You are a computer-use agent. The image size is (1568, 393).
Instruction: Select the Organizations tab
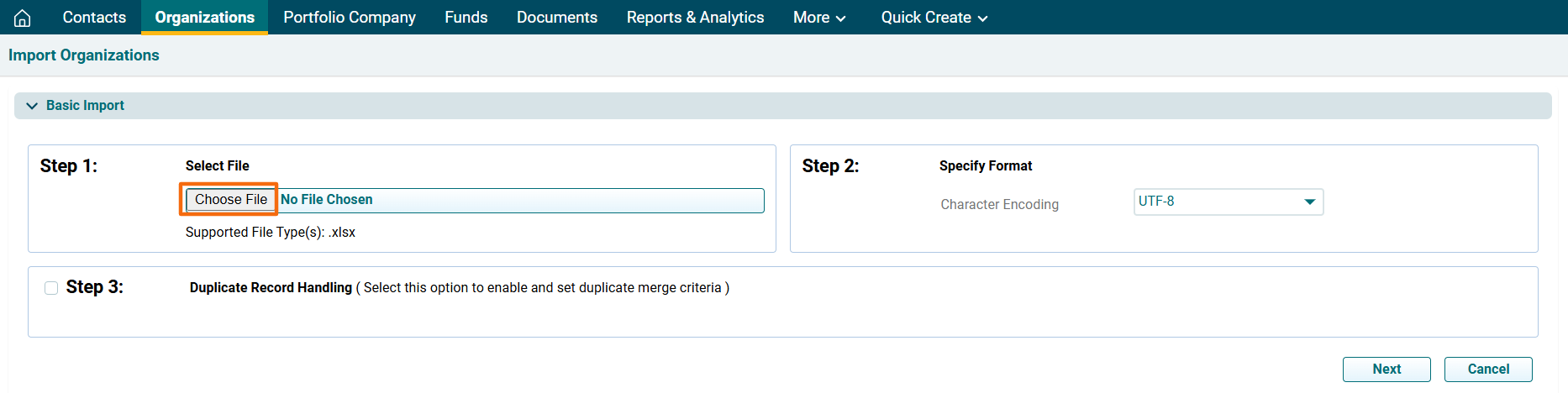click(x=204, y=18)
